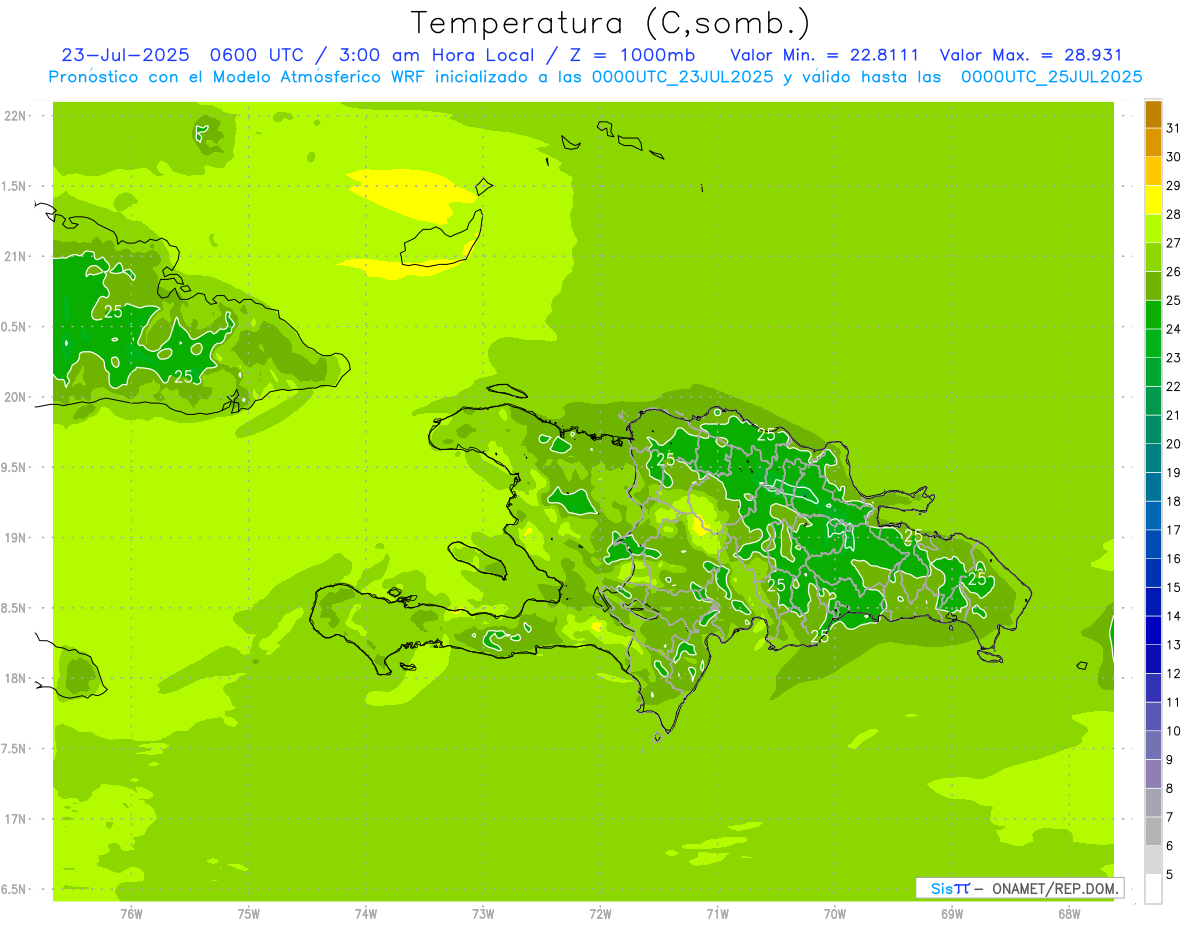Click the 1.5N latitude axis label
This screenshot has height=927, width=1200.
[x=15, y=186]
